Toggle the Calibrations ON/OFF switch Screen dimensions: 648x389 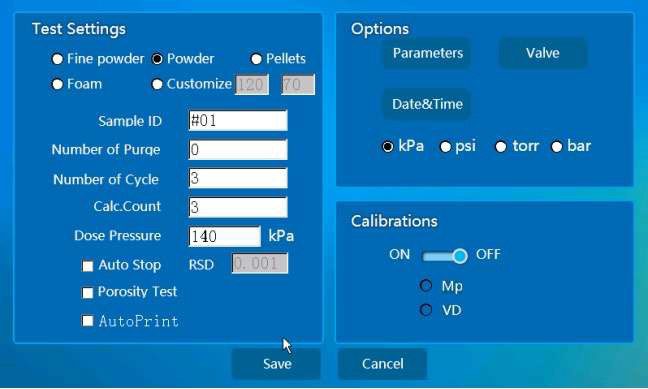[x=445, y=256]
